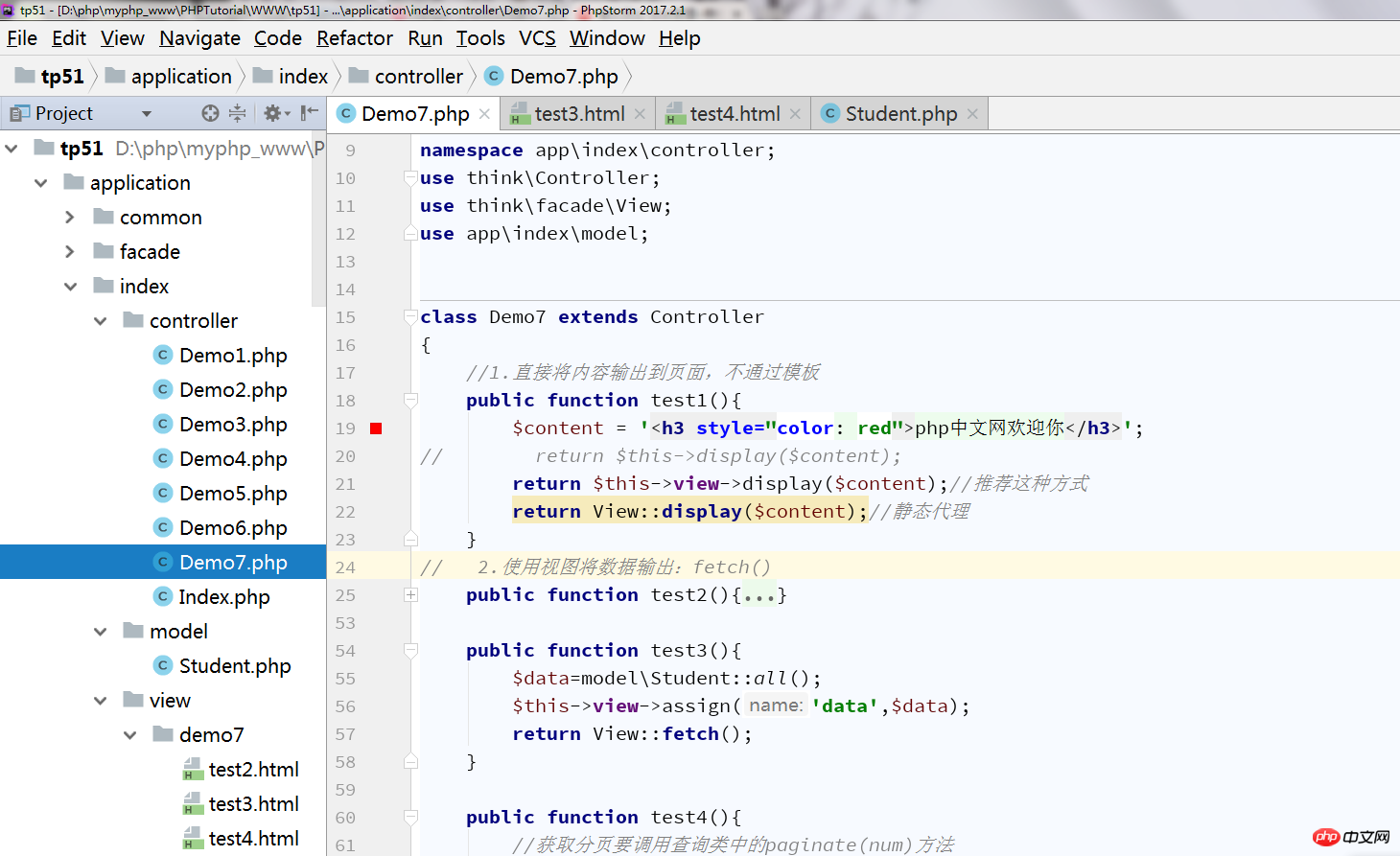This screenshot has width=1400, height=856.
Task: Fold the Demo7 class at line 15
Action: coord(410,317)
